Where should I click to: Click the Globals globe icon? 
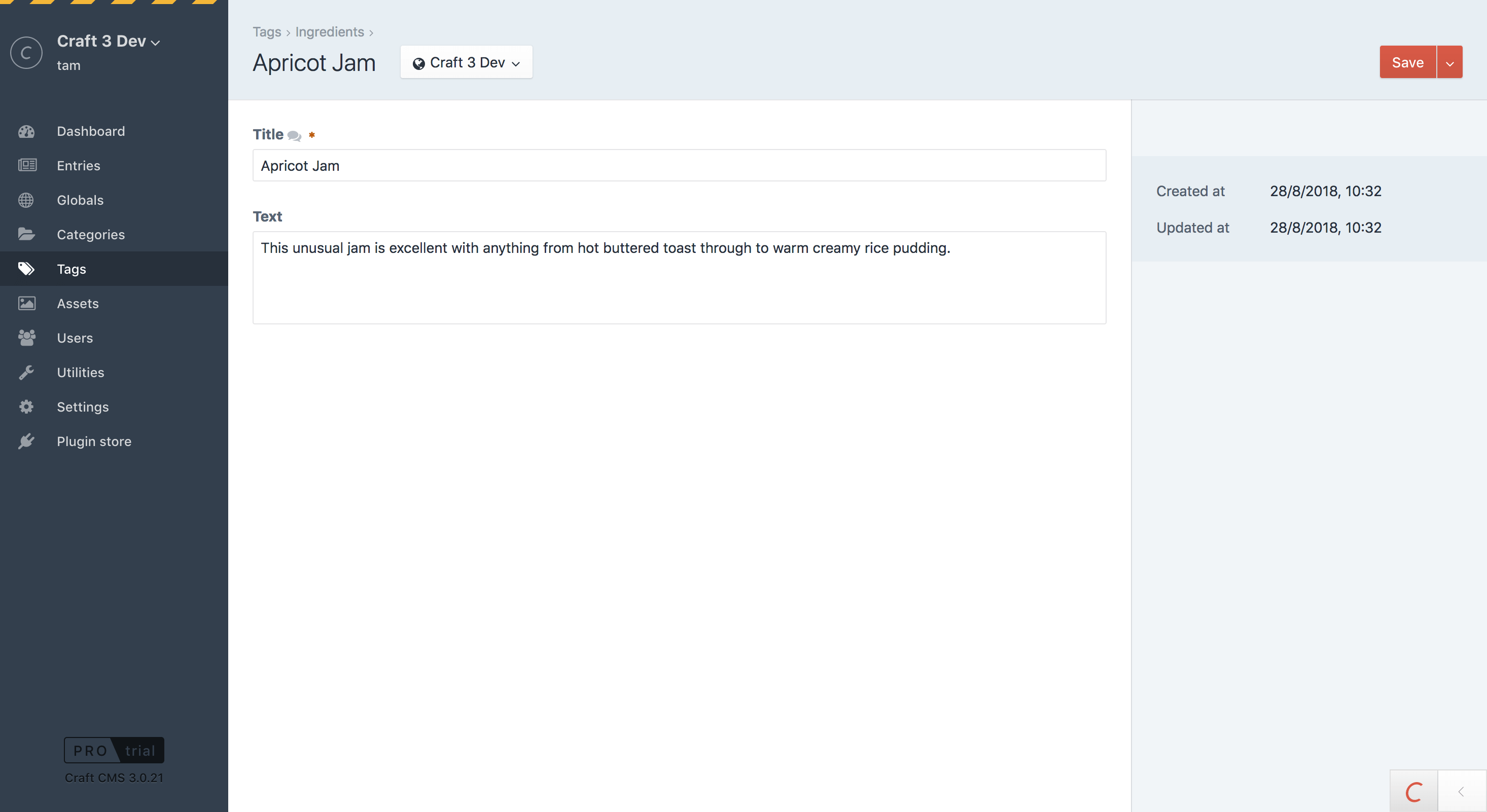point(26,200)
